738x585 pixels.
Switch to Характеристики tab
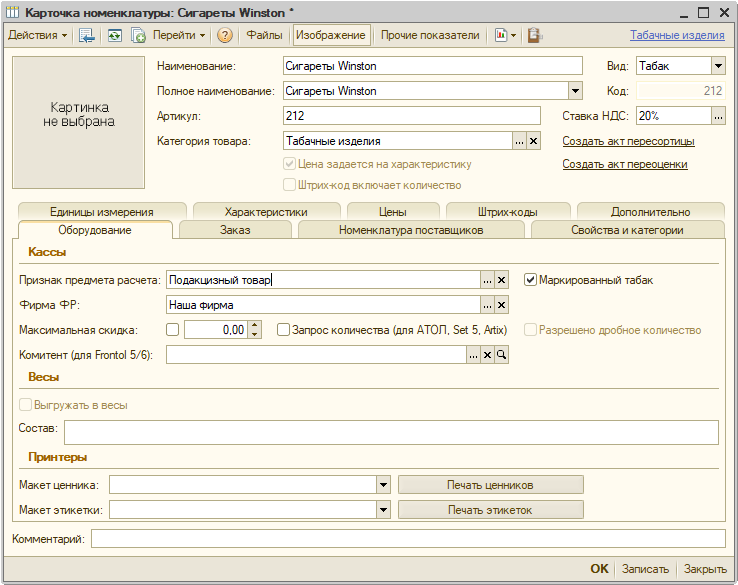[266, 211]
